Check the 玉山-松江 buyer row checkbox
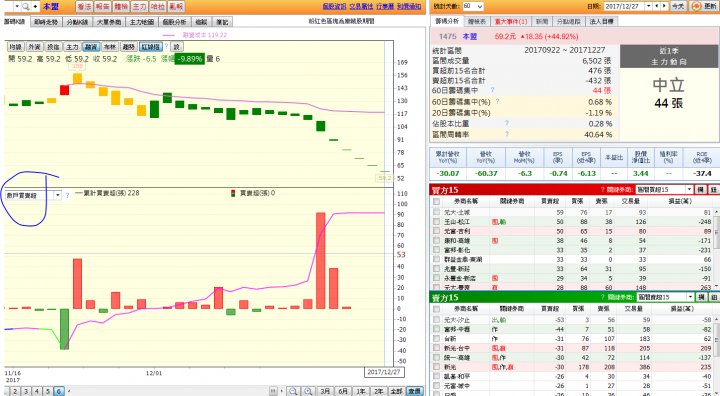 pyautogui.click(x=436, y=221)
